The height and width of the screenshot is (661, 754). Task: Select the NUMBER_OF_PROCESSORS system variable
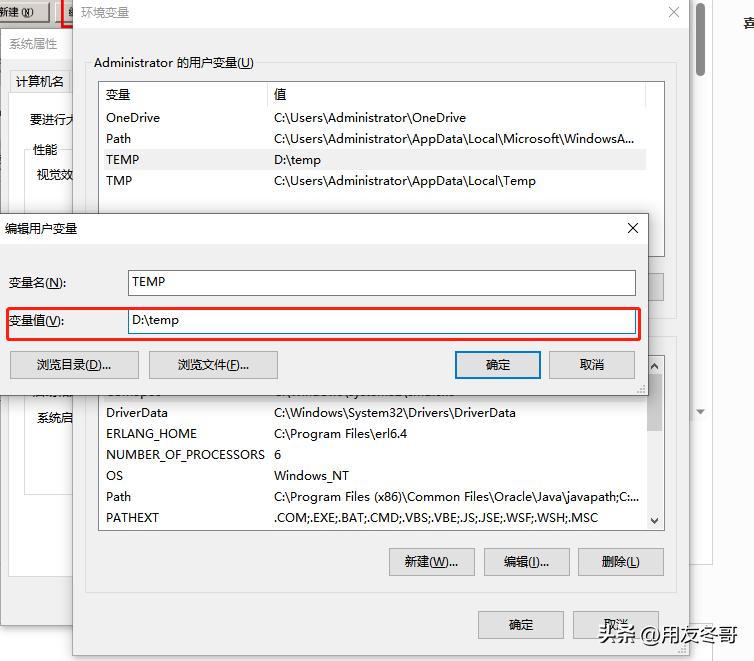coord(375,455)
